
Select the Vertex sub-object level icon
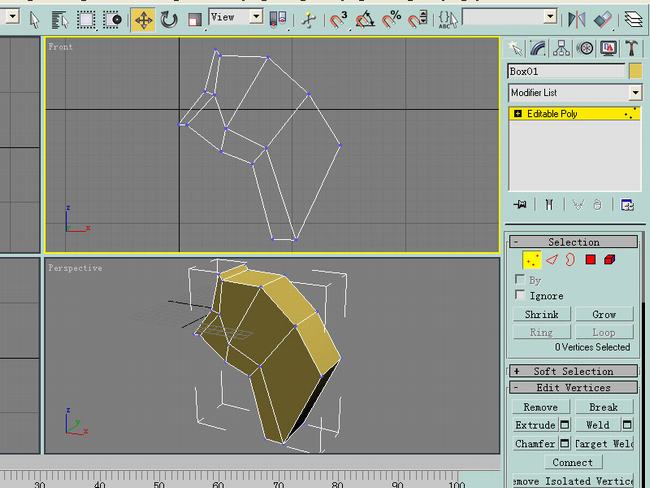[532, 260]
